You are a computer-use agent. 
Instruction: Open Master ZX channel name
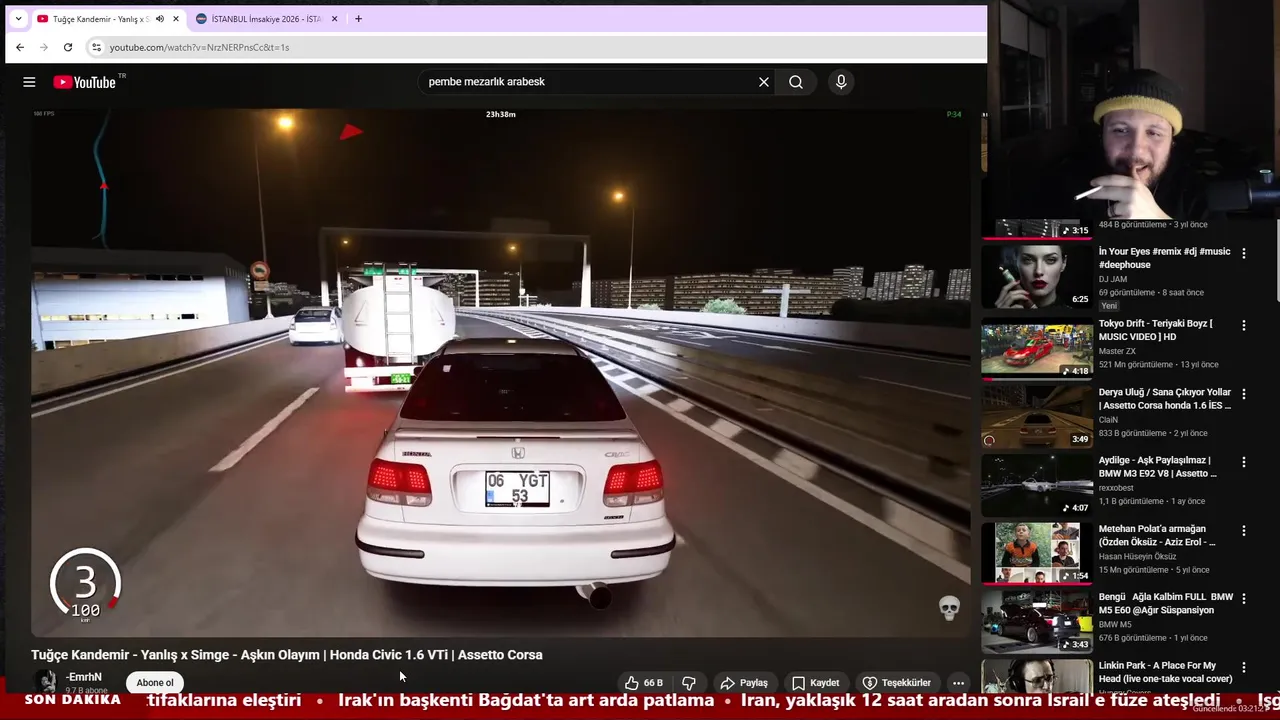pos(1116,351)
